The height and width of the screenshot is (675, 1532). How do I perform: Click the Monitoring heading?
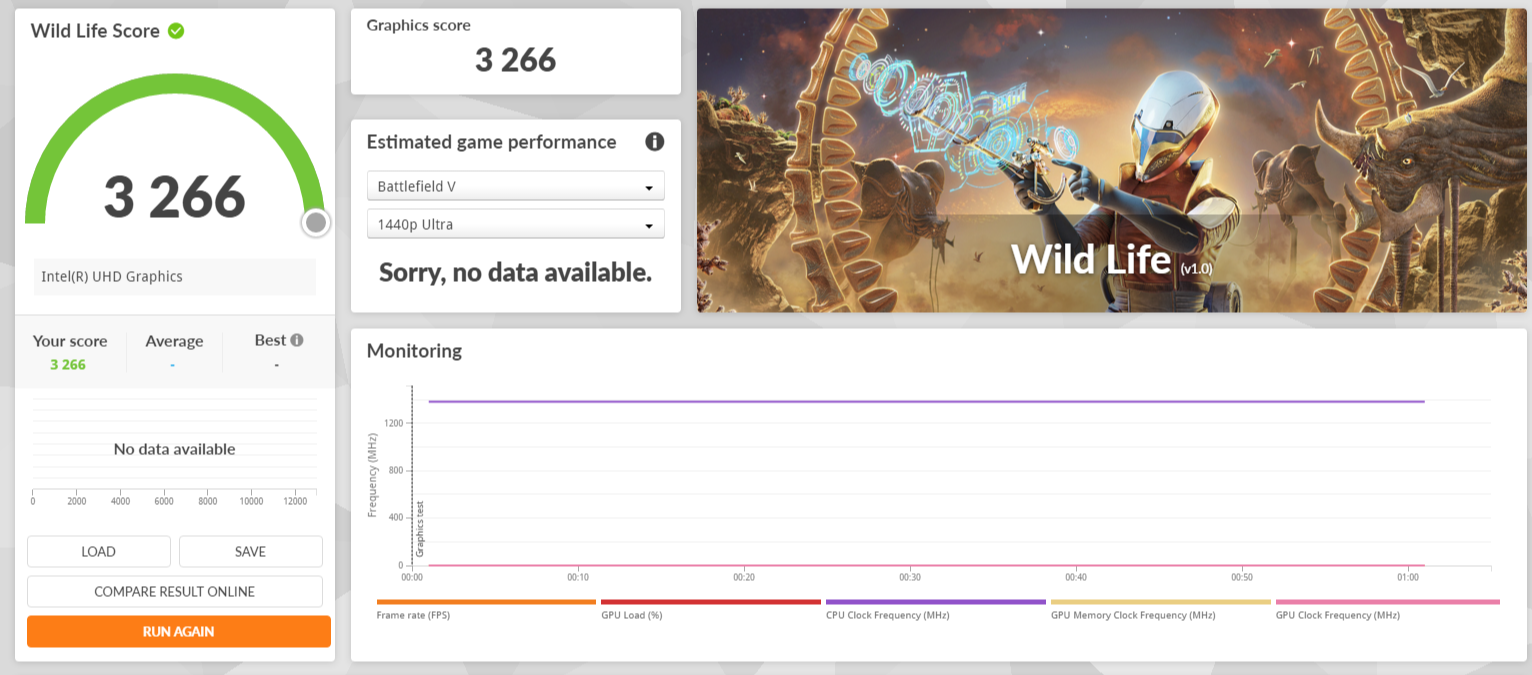tap(414, 351)
